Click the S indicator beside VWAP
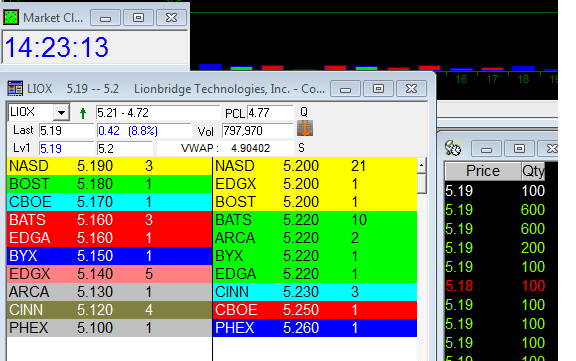Viewport: 576px width, 361px height. 302,148
